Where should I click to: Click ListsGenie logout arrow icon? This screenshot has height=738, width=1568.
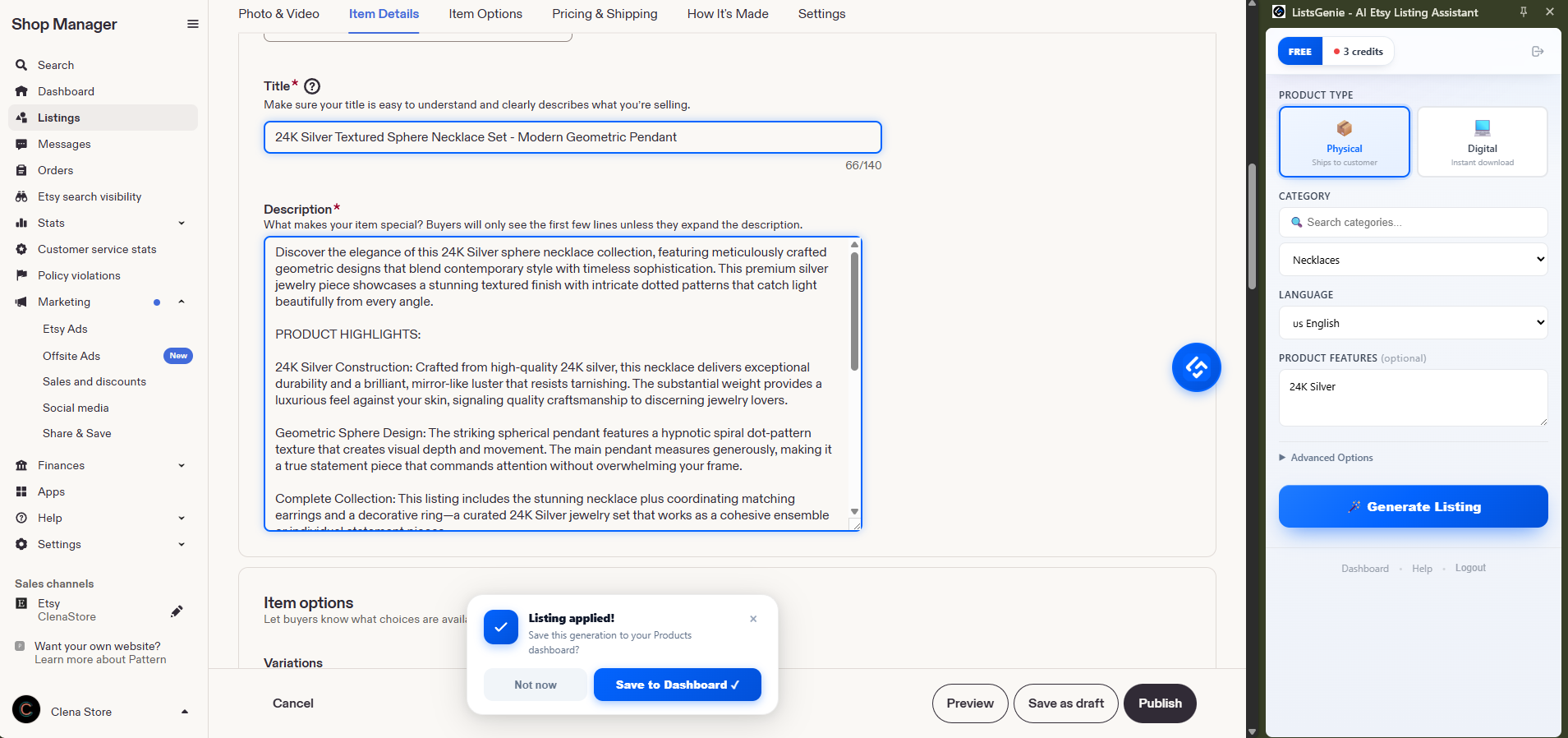(x=1538, y=52)
